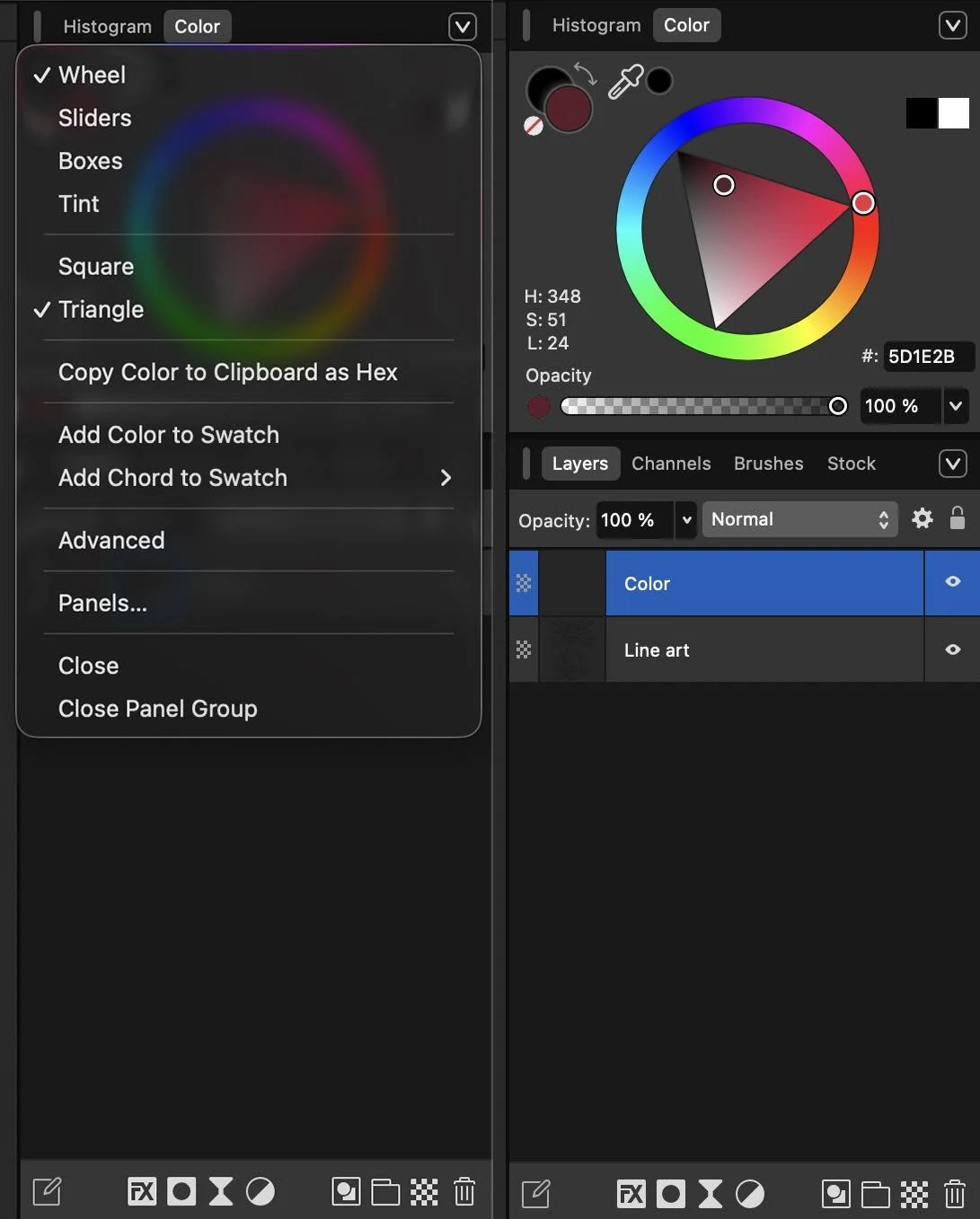Click edit icon in right layers toolbar

click(536, 1194)
